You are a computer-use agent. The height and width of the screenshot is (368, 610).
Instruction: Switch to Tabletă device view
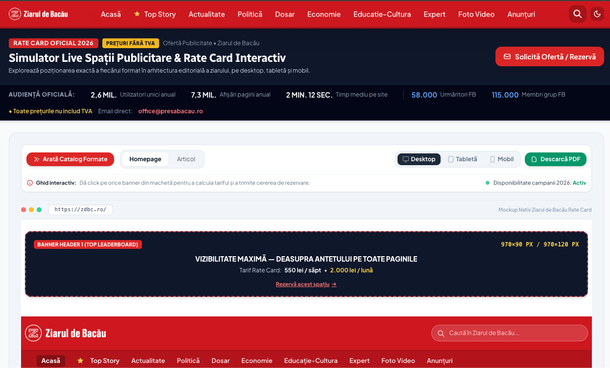point(463,159)
